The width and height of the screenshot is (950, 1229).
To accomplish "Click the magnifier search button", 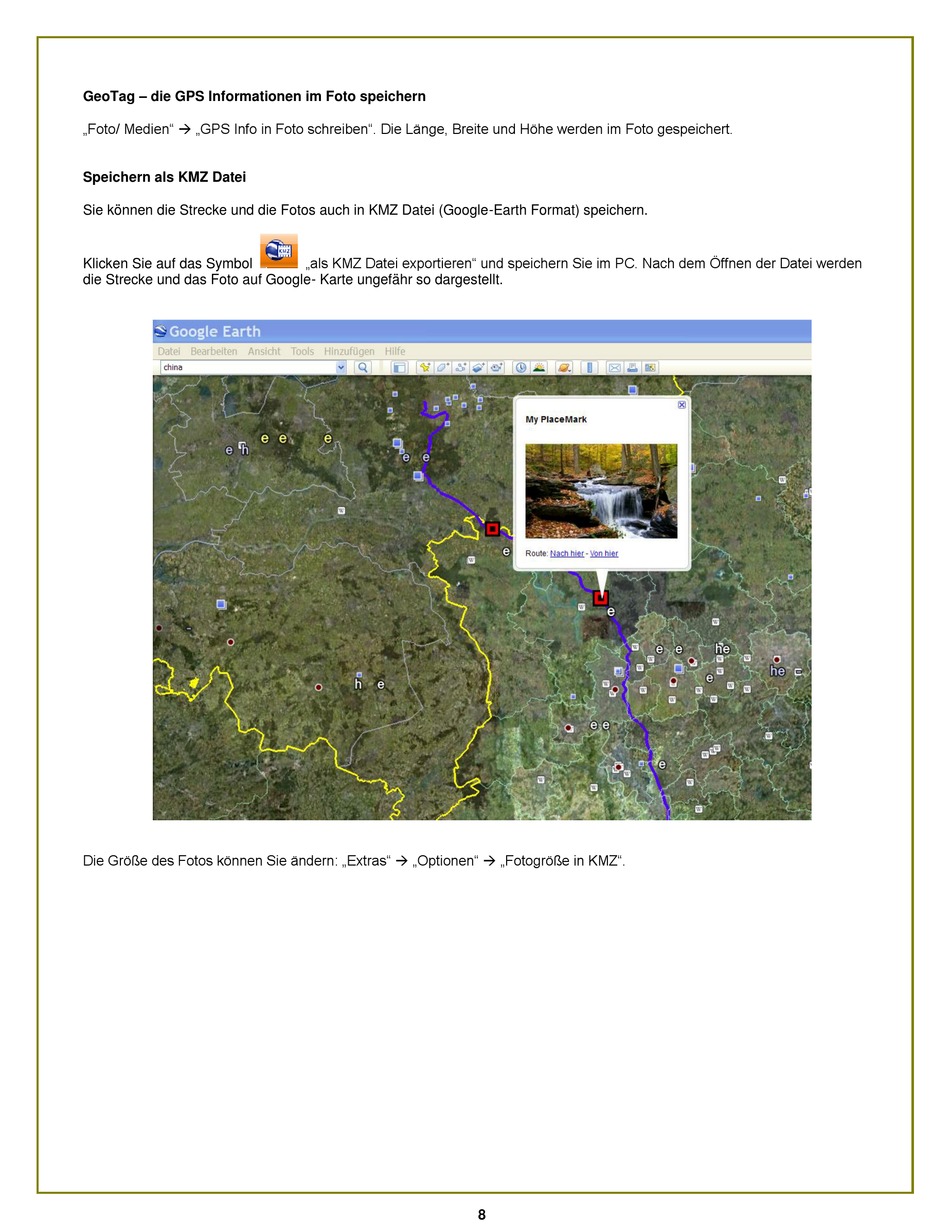I will 363,367.
